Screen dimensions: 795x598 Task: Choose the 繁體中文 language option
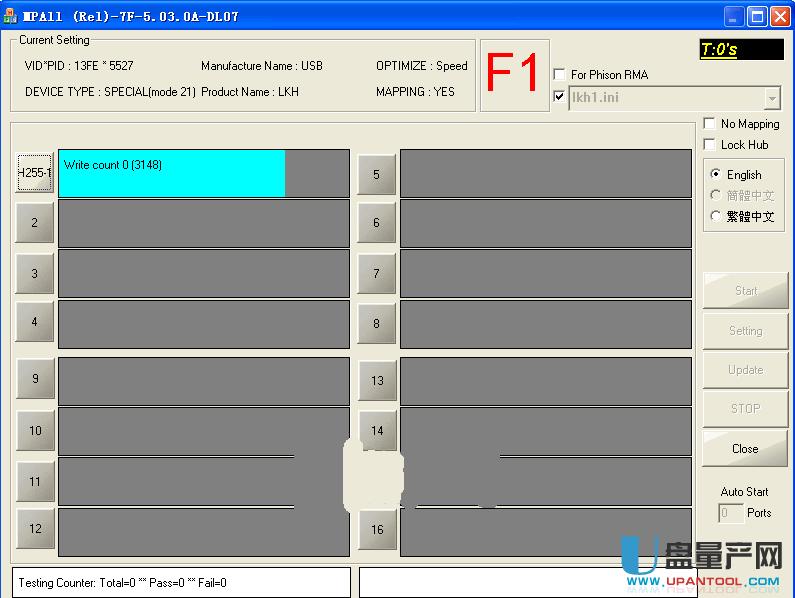pos(715,216)
